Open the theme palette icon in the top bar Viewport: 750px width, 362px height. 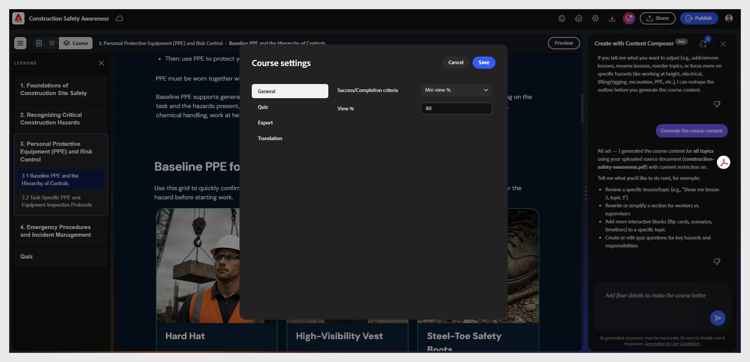562,18
